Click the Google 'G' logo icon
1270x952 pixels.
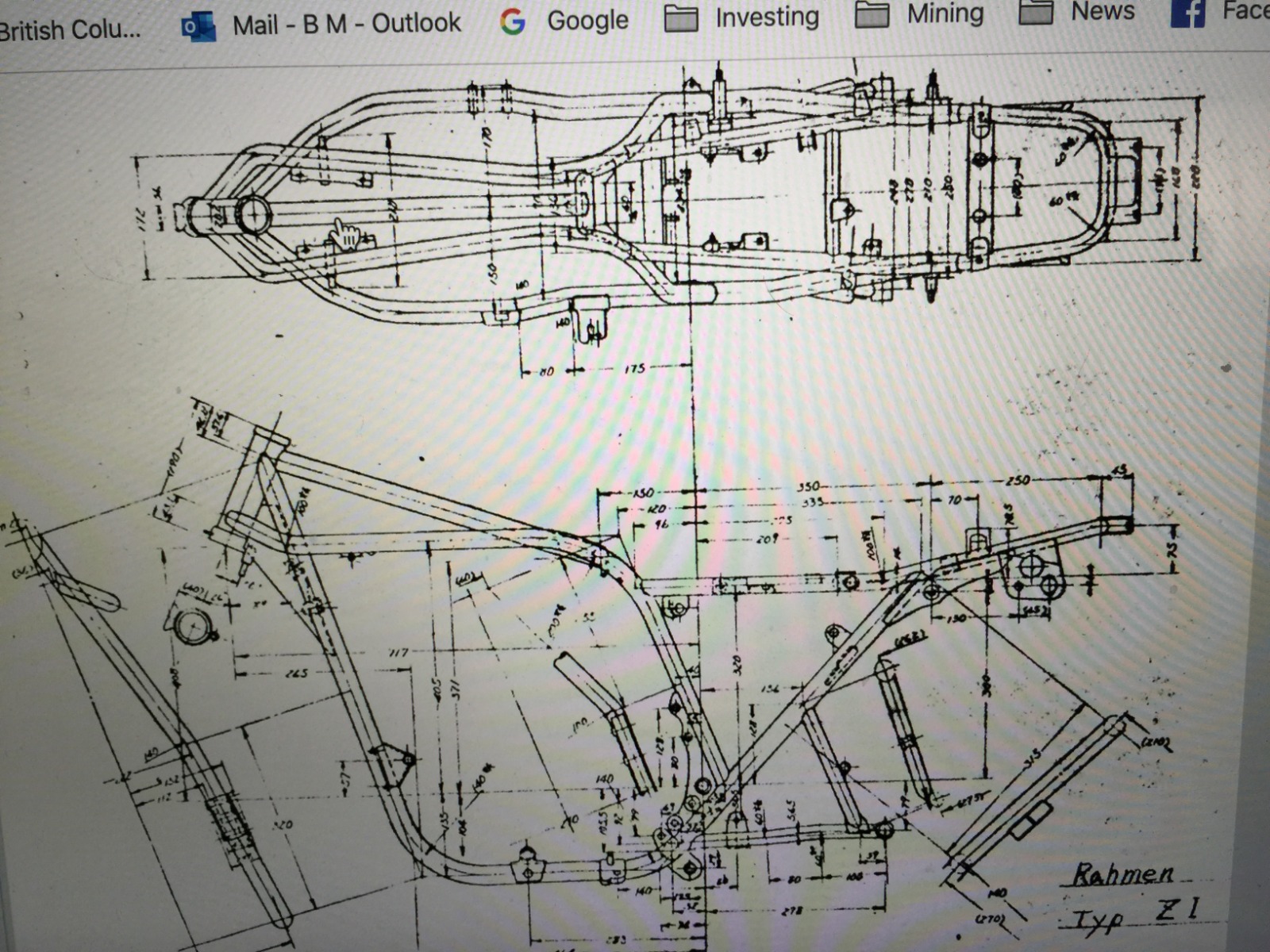pyautogui.click(x=513, y=21)
